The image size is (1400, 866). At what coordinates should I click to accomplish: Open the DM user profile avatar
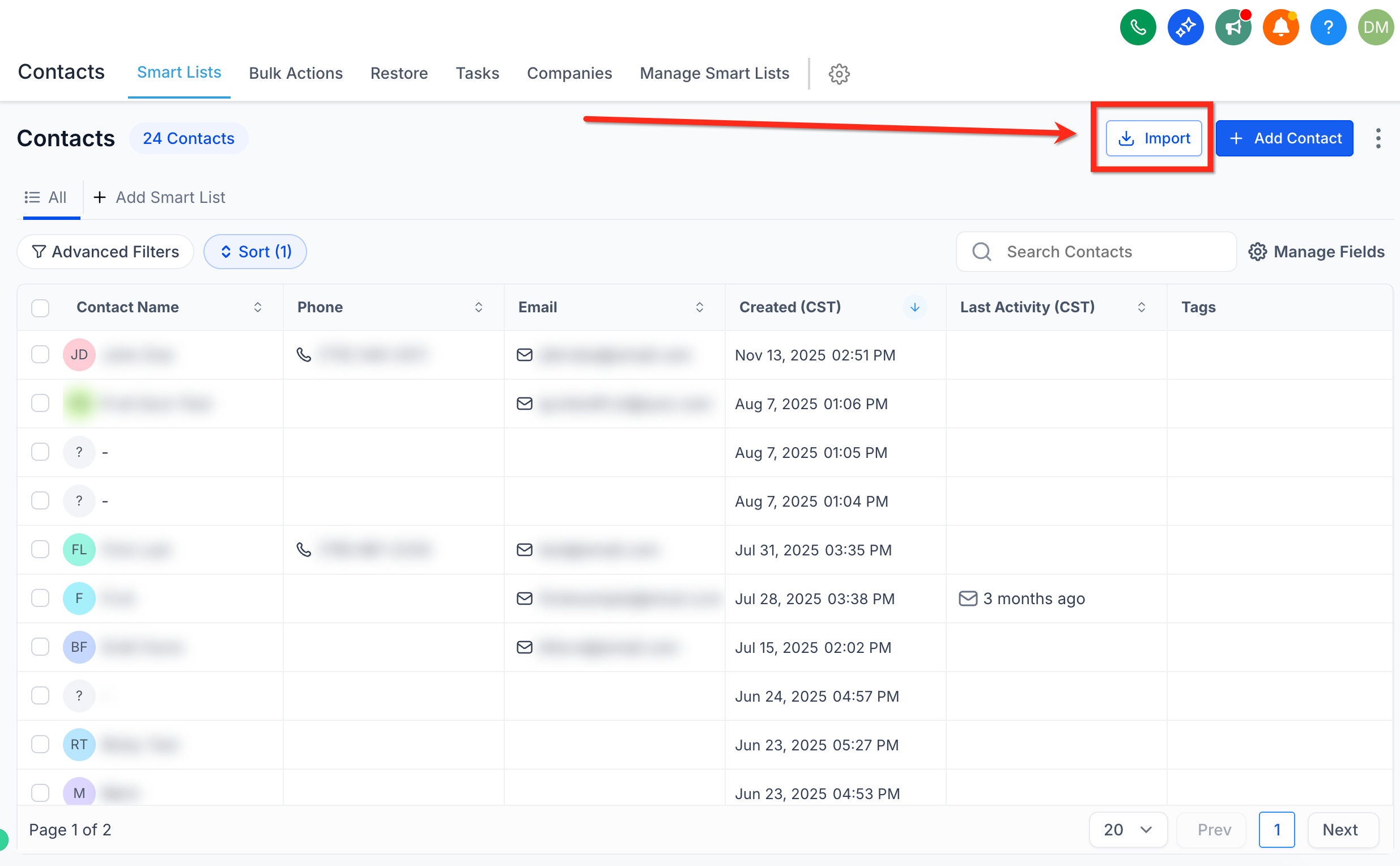pyautogui.click(x=1376, y=27)
